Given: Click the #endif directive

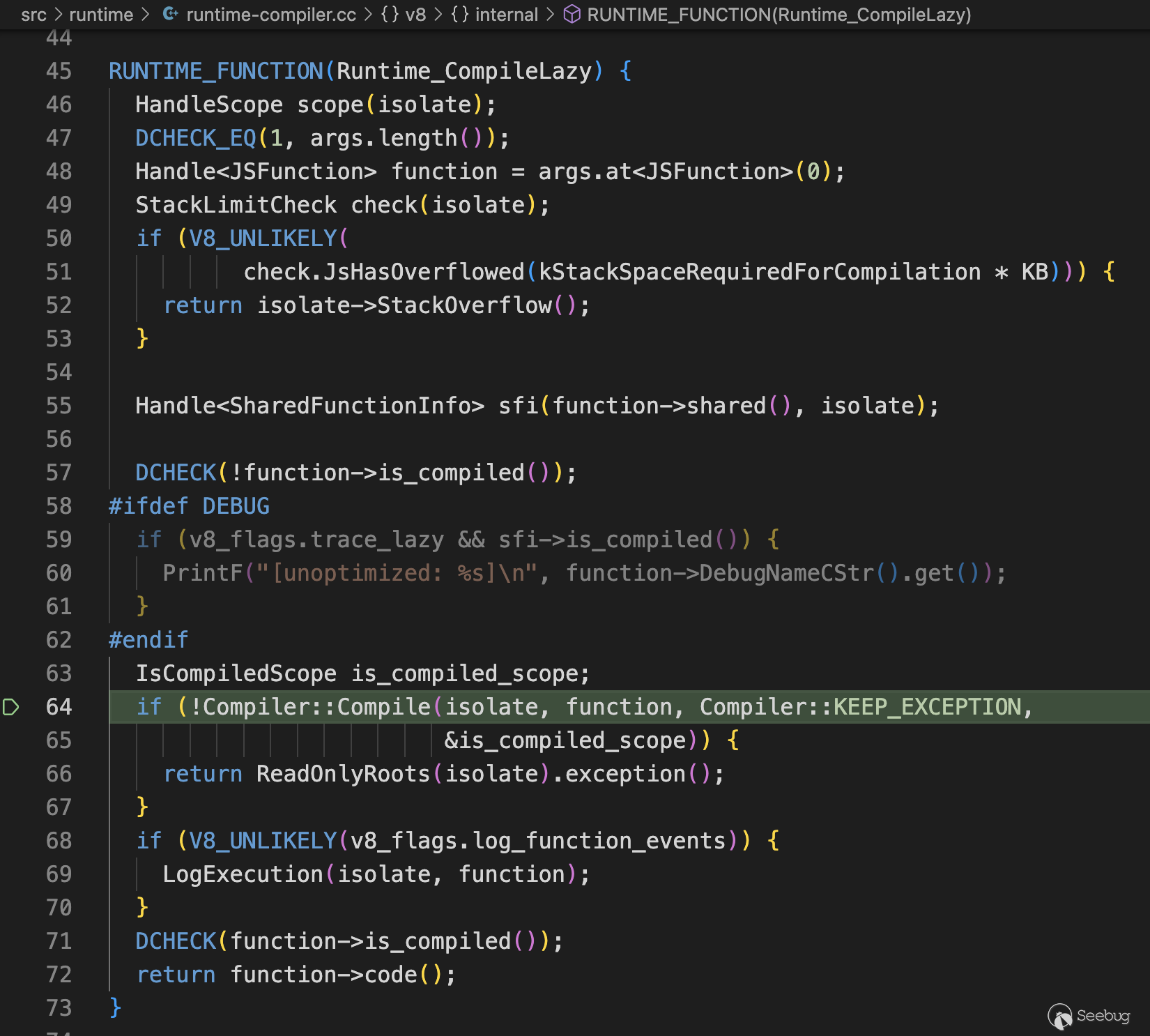Looking at the screenshot, I should tap(148, 640).
